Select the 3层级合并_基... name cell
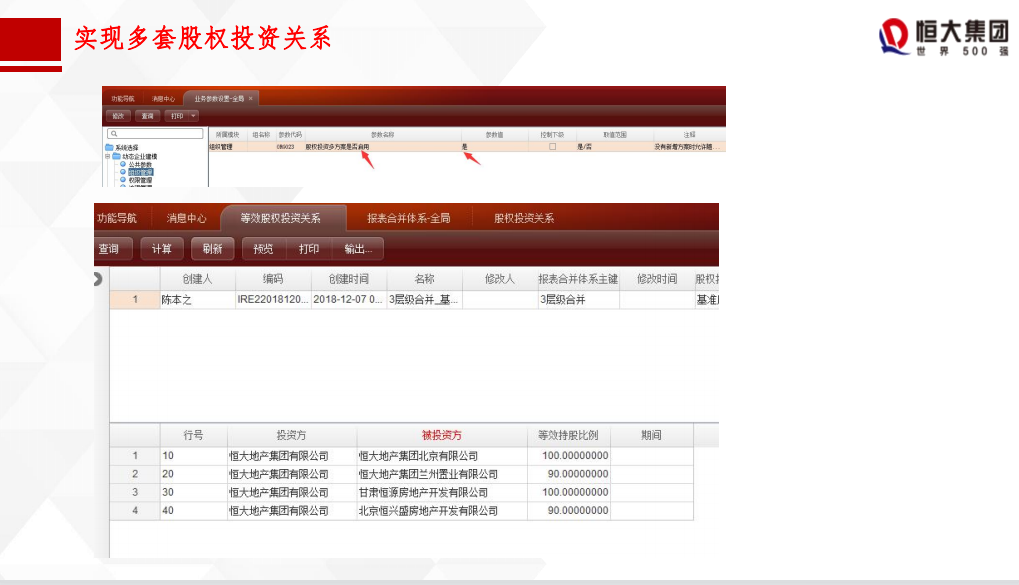The image size is (1019, 585). (424, 300)
